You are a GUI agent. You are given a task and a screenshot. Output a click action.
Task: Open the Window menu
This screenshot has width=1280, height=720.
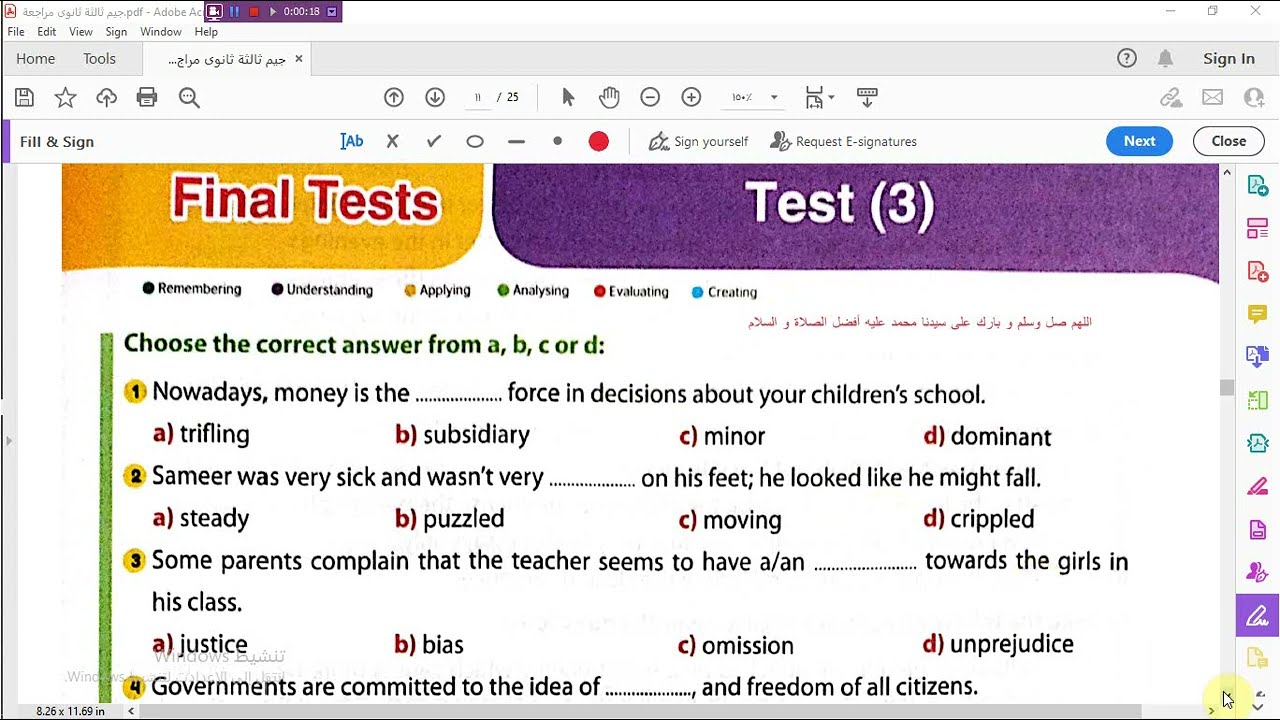pos(161,32)
